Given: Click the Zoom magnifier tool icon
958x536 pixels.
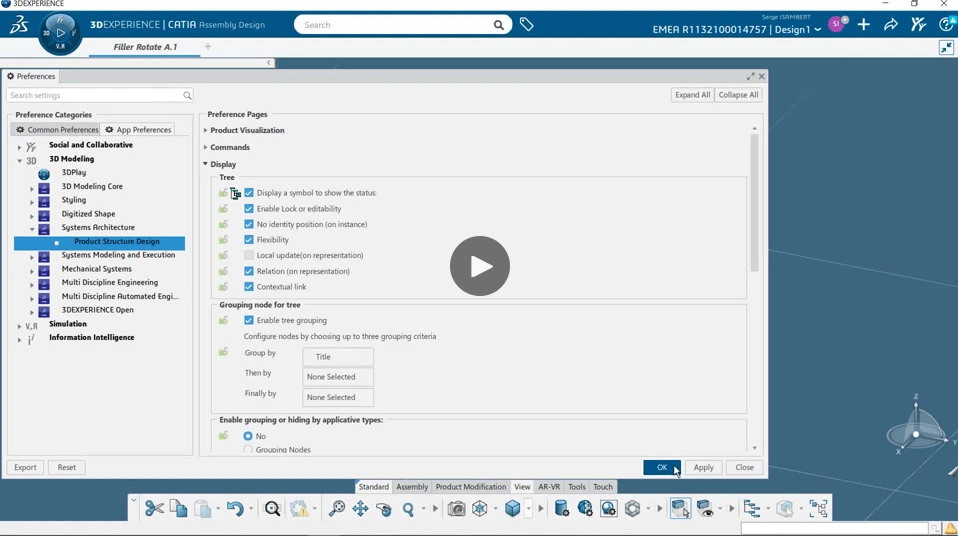Looking at the screenshot, I should (x=408, y=508).
